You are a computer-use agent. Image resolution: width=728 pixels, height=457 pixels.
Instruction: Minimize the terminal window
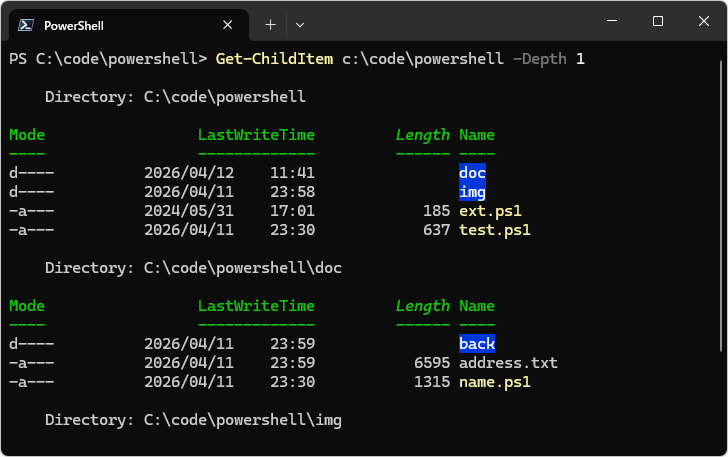click(x=611, y=21)
